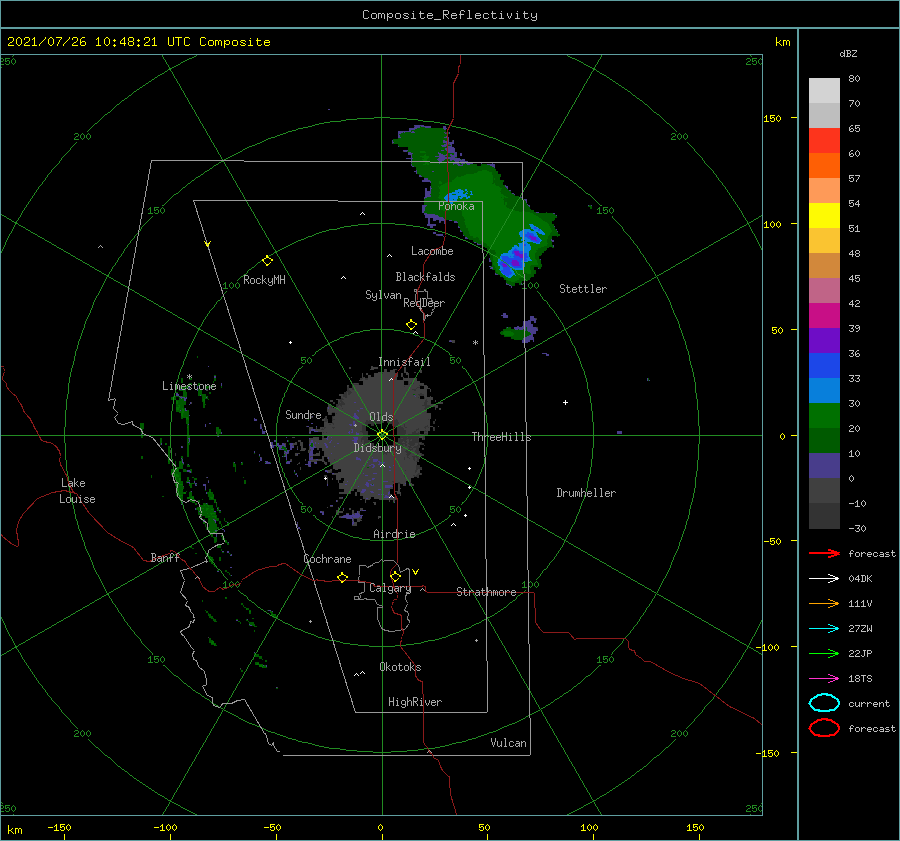Viewport: 900px width, 841px height.
Task: Click the ThreeHills city label
Action: 501,437
